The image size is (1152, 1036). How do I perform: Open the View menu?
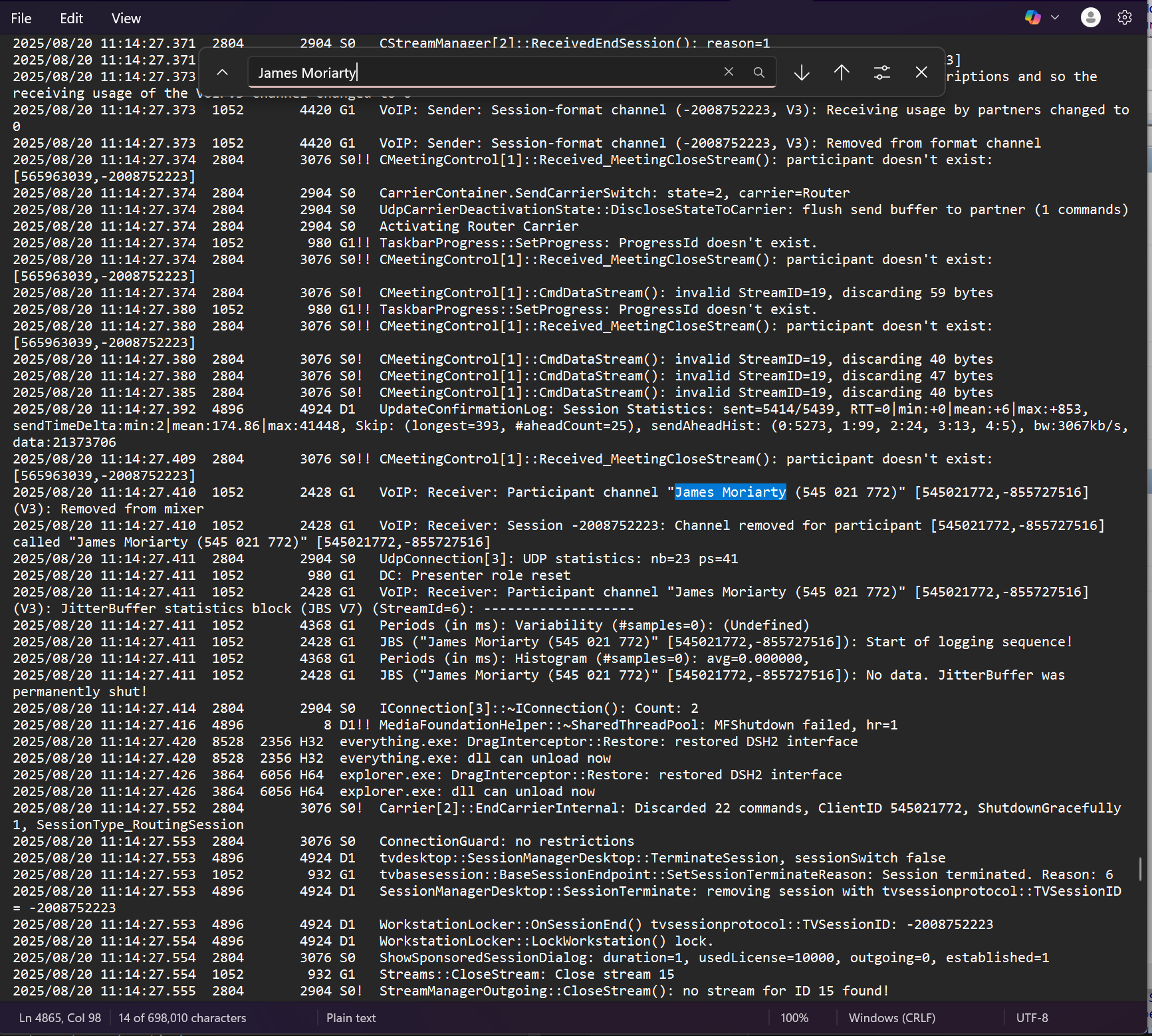pyautogui.click(x=126, y=19)
